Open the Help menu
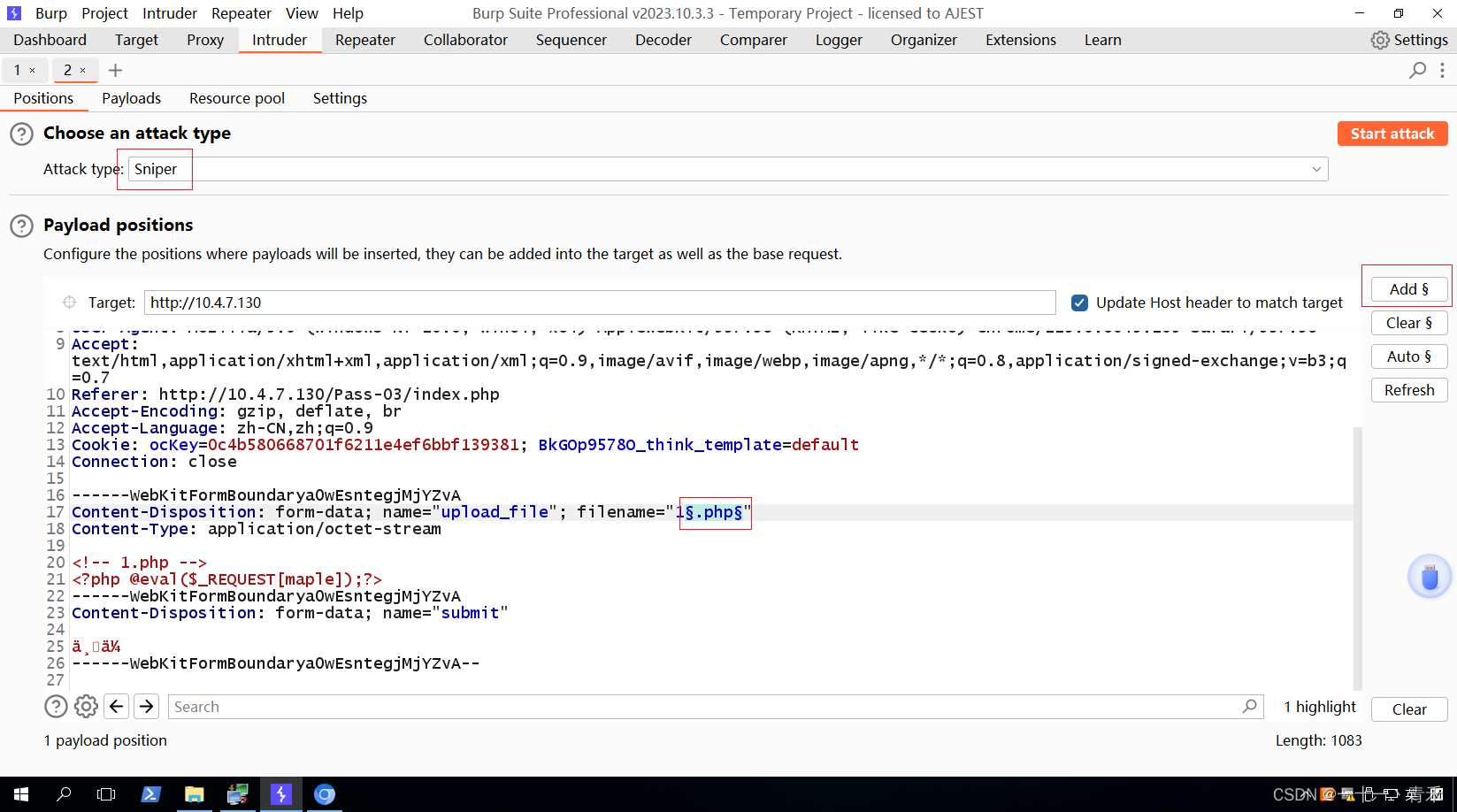The width and height of the screenshot is (1457, 812). (348, 13)
